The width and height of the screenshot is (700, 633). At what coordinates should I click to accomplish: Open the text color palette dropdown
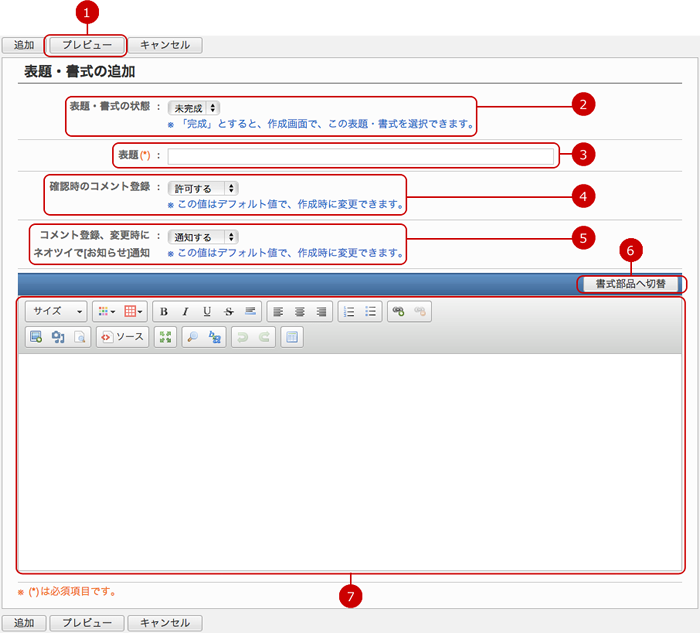pos(107,312)
